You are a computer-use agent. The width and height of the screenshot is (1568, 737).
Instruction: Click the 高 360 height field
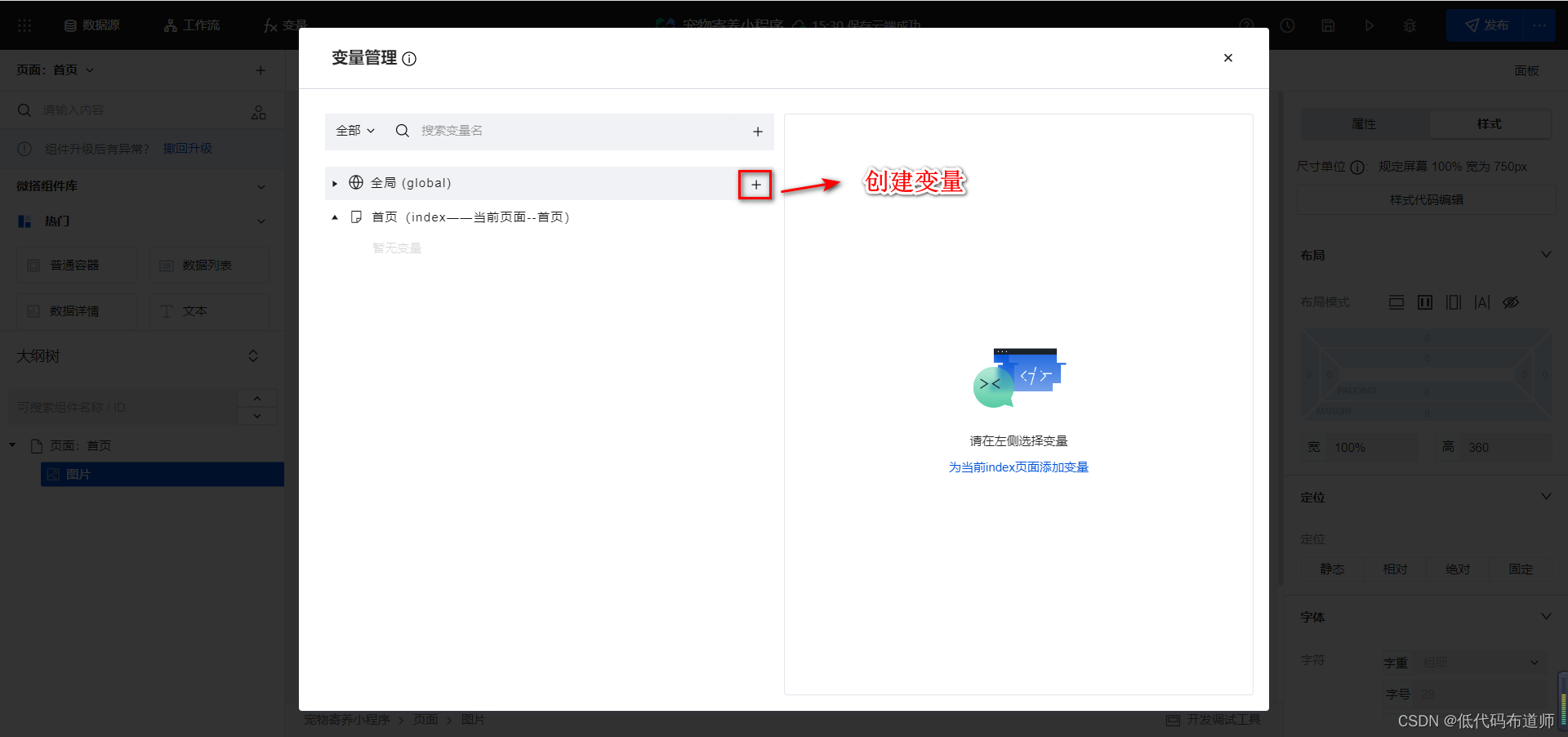click(1494, 448)
